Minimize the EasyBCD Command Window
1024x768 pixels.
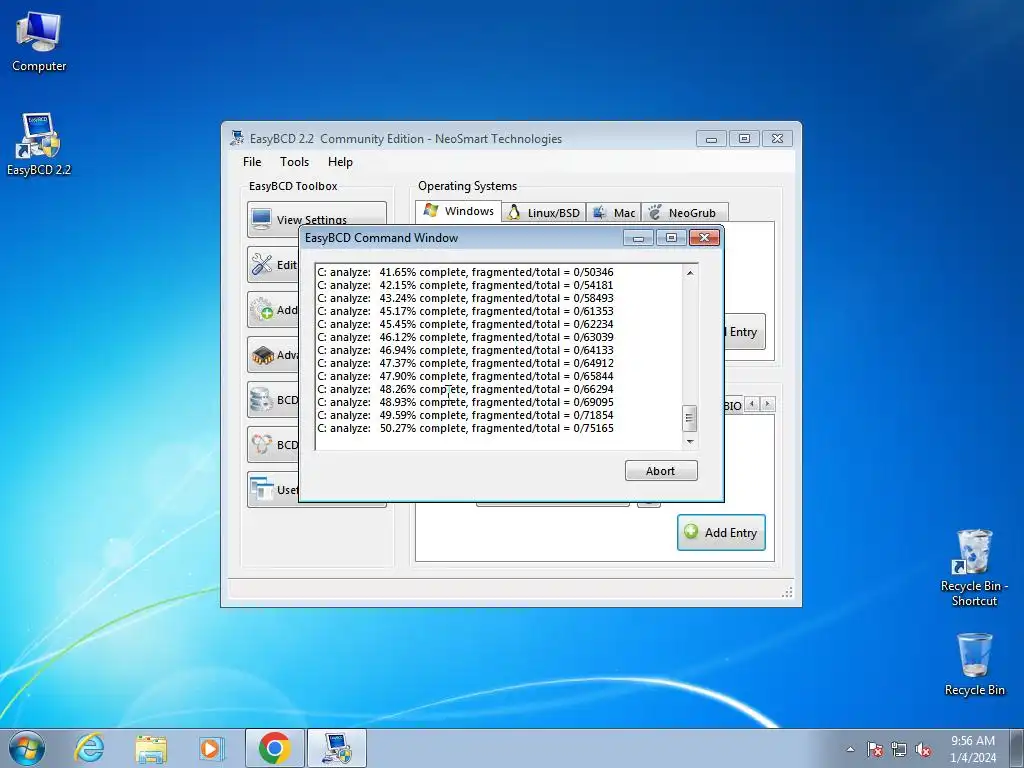click(638, 238)
